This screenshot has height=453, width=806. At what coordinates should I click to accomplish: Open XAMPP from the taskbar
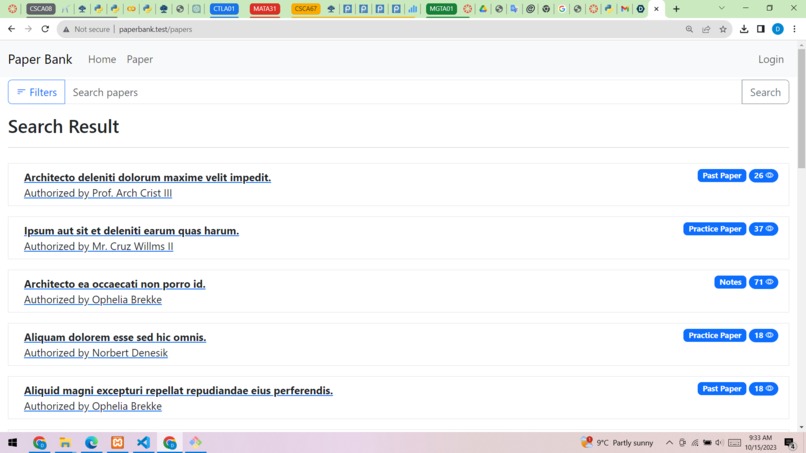click(118, 443)
